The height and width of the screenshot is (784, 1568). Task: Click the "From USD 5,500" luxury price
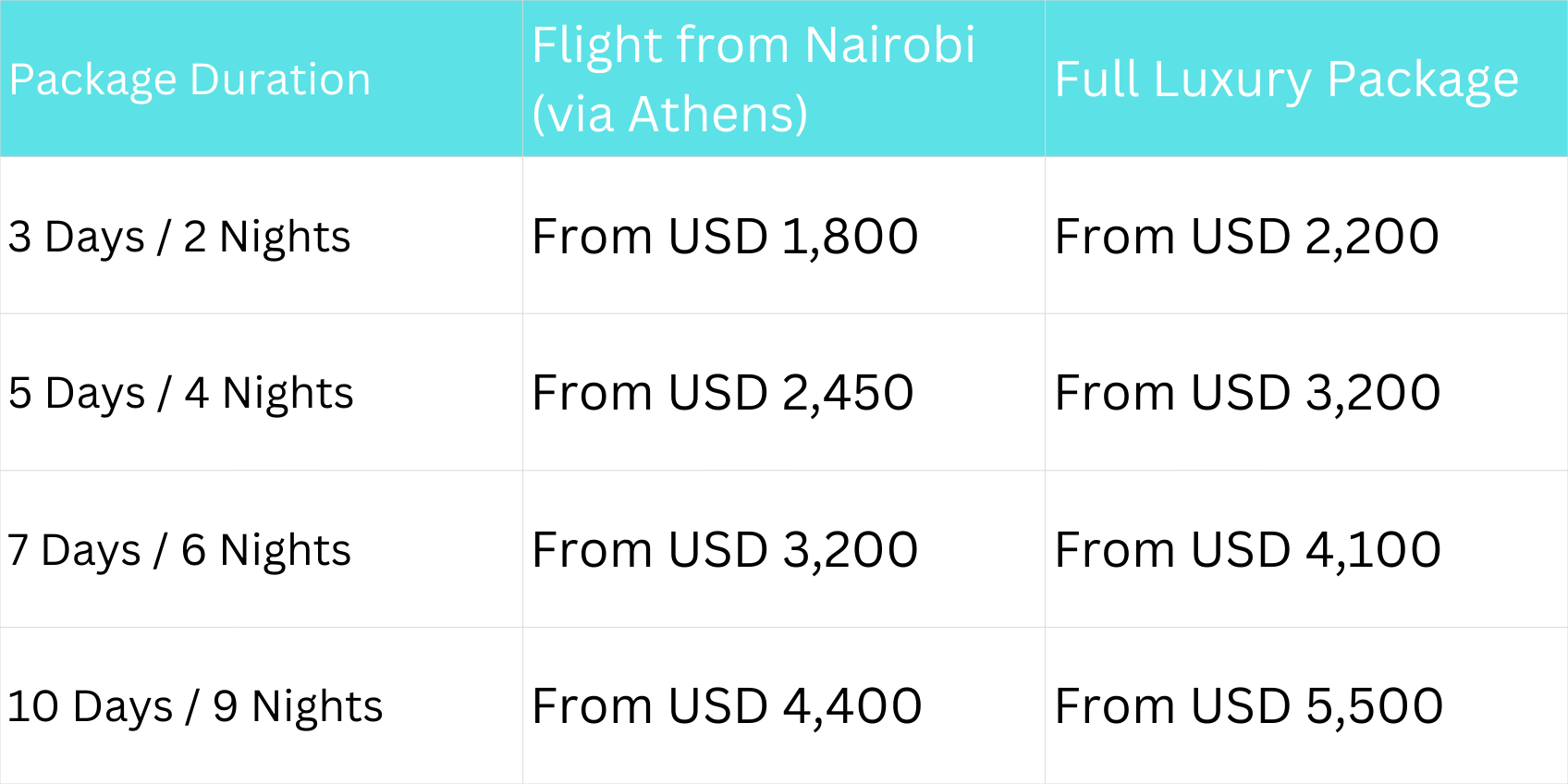[x=1248, y=706]
